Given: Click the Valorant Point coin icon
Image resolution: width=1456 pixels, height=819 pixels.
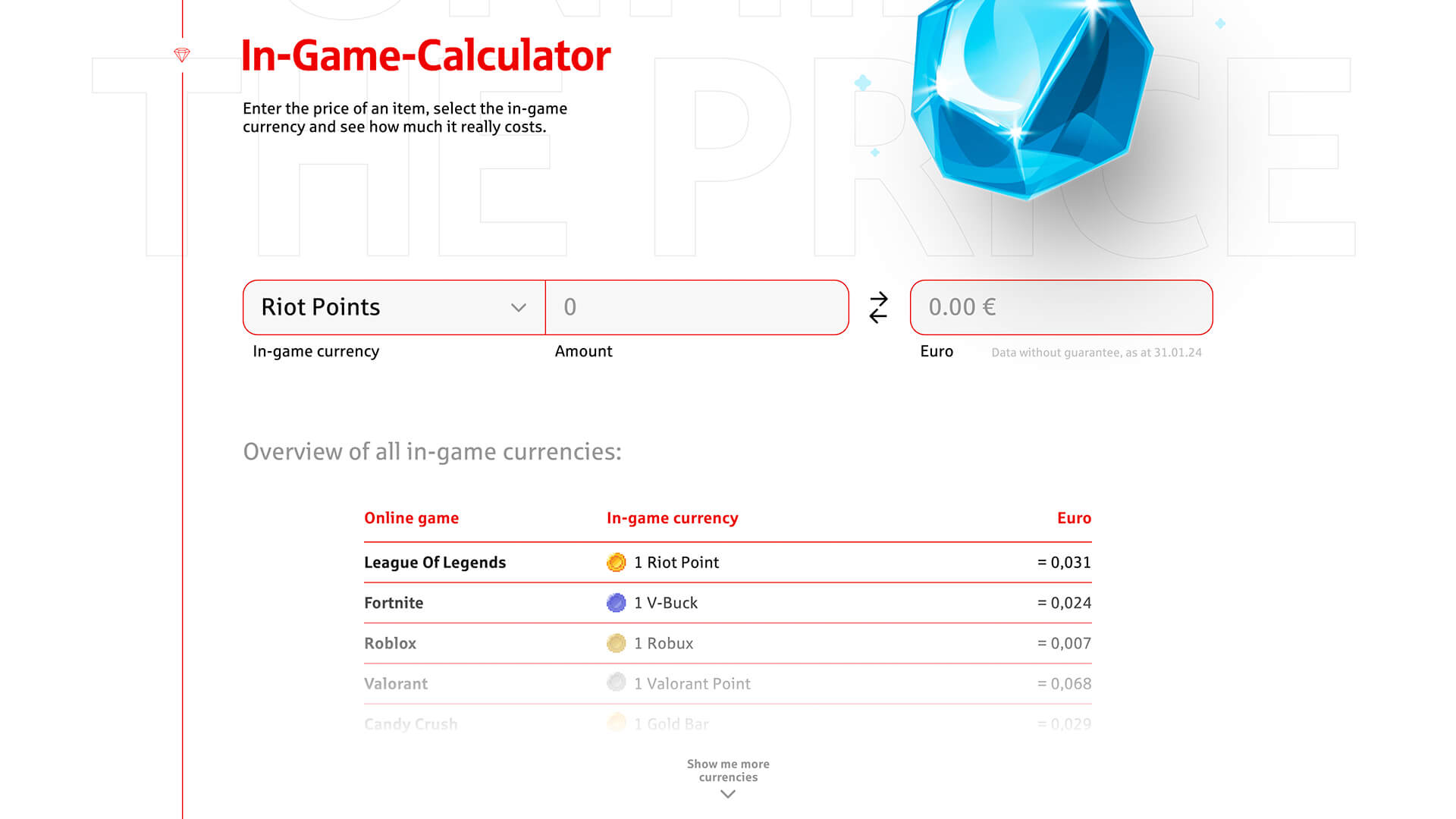Looking at the screenshot, I should 617,682.
